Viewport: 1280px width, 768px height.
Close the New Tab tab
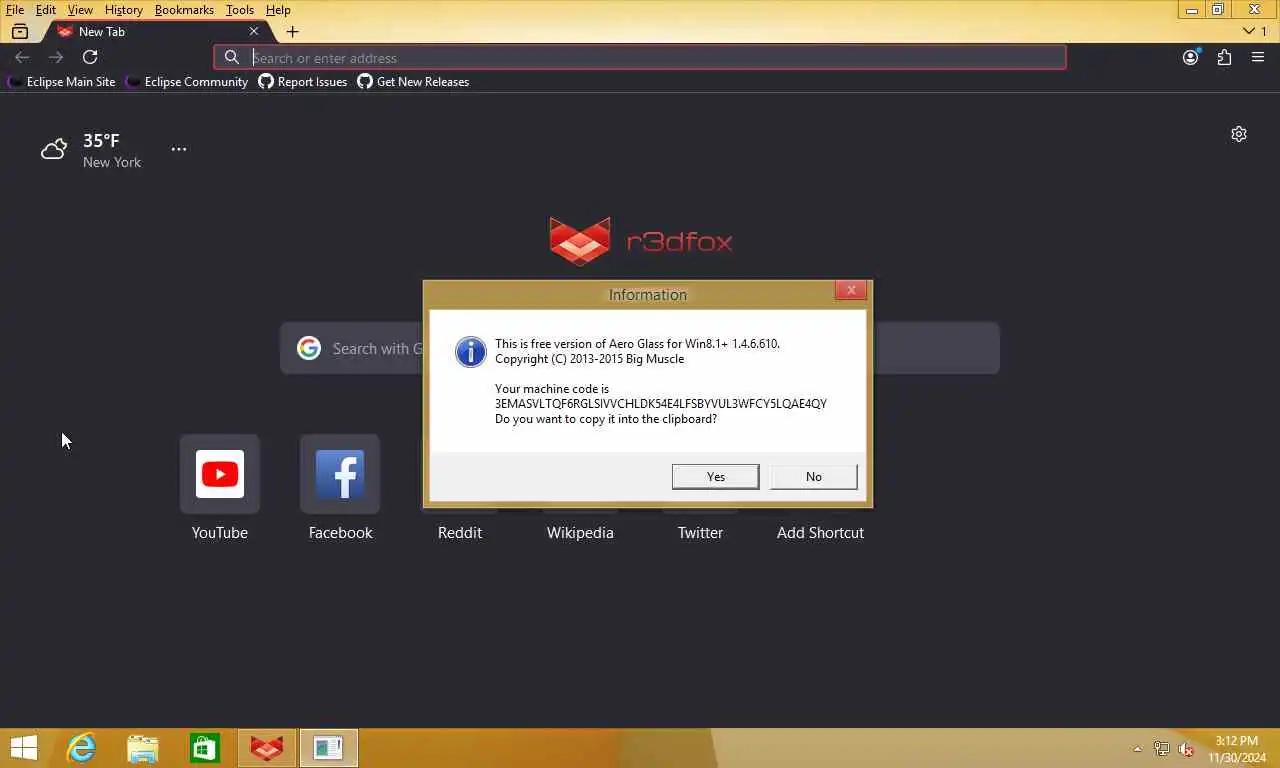pyautogui.click(x=253, y=32)
